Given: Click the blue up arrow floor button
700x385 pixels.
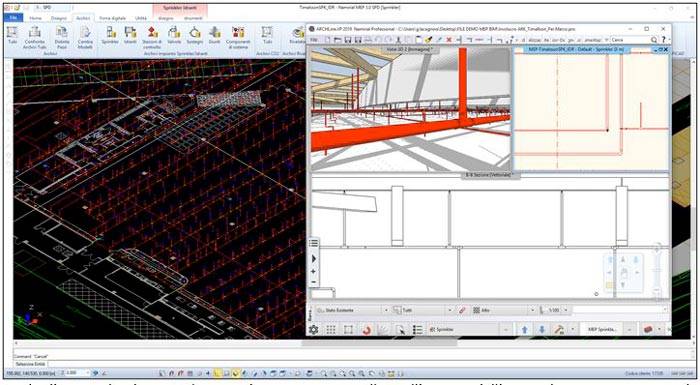Looking at the screenshot, I should 525,330.
